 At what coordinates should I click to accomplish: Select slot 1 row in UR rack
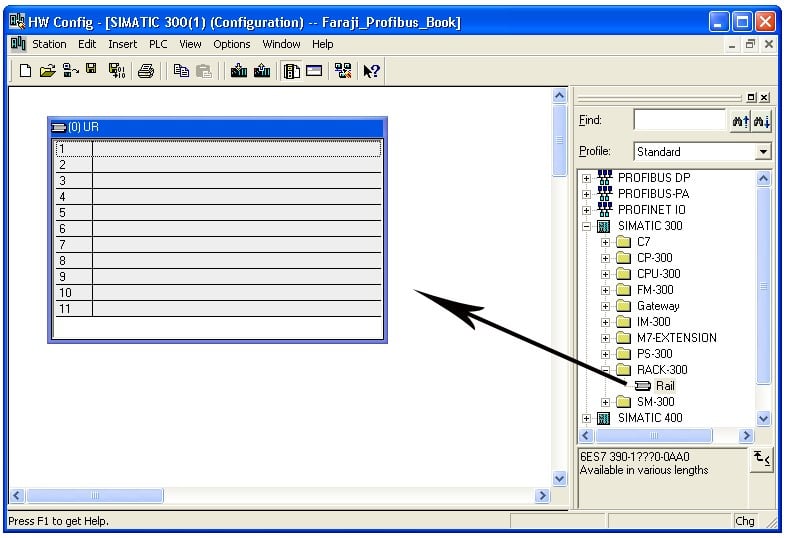218,149
